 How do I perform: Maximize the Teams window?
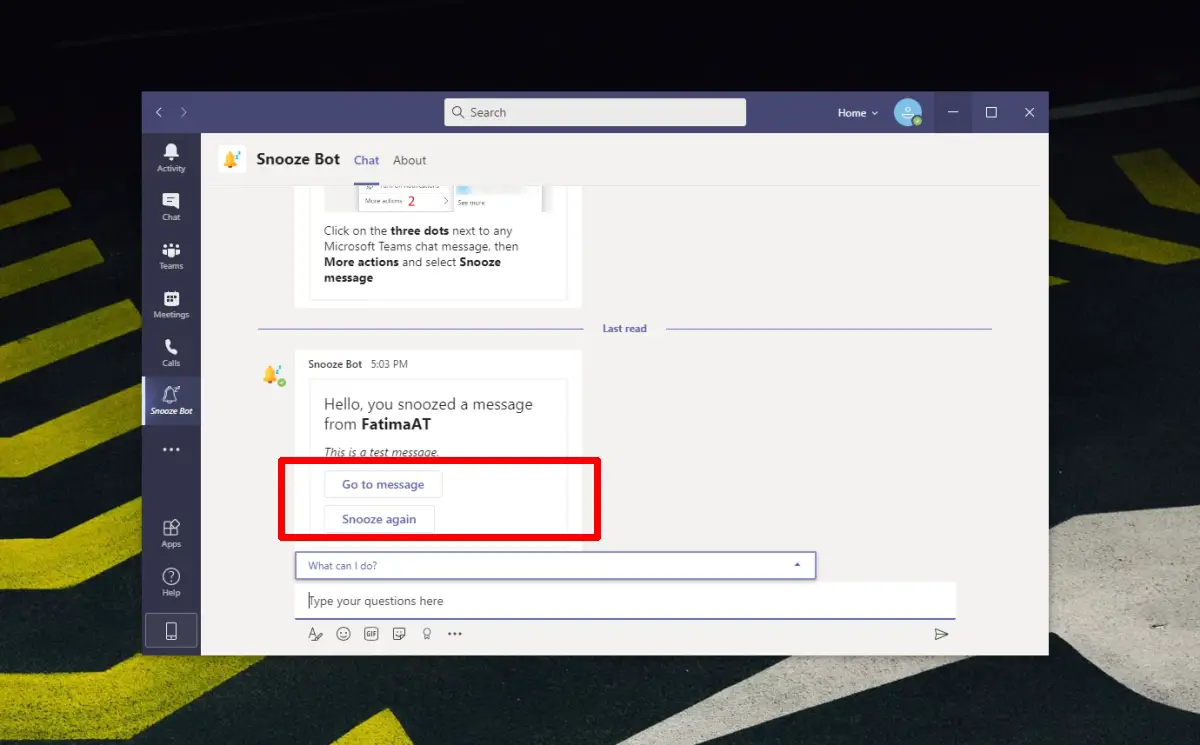point(991,113)
